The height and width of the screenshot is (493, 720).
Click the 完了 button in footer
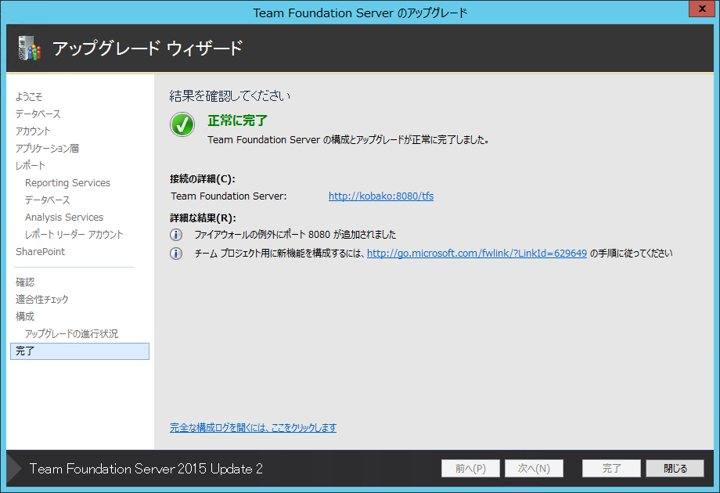611,469
